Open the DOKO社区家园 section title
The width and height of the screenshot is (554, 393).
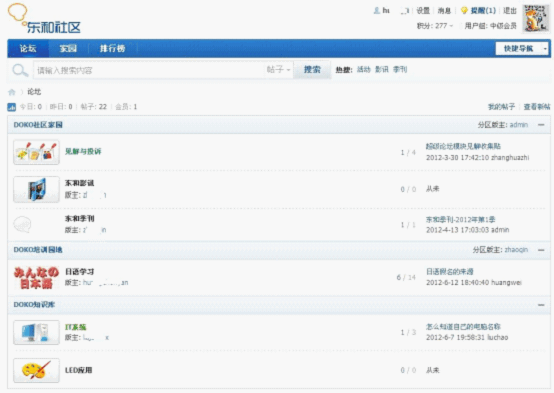point(38,125)
